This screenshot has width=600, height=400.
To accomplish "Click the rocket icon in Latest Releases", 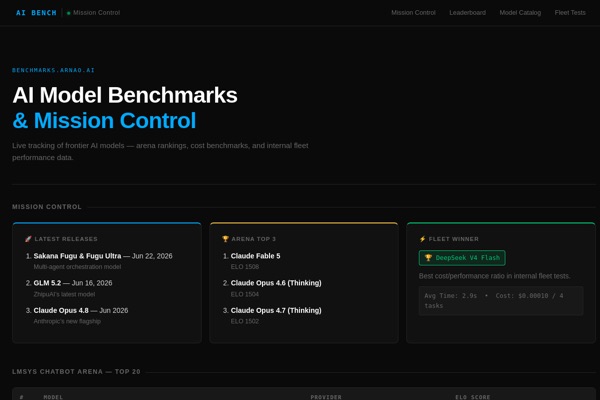I will [x=28, y=239].
